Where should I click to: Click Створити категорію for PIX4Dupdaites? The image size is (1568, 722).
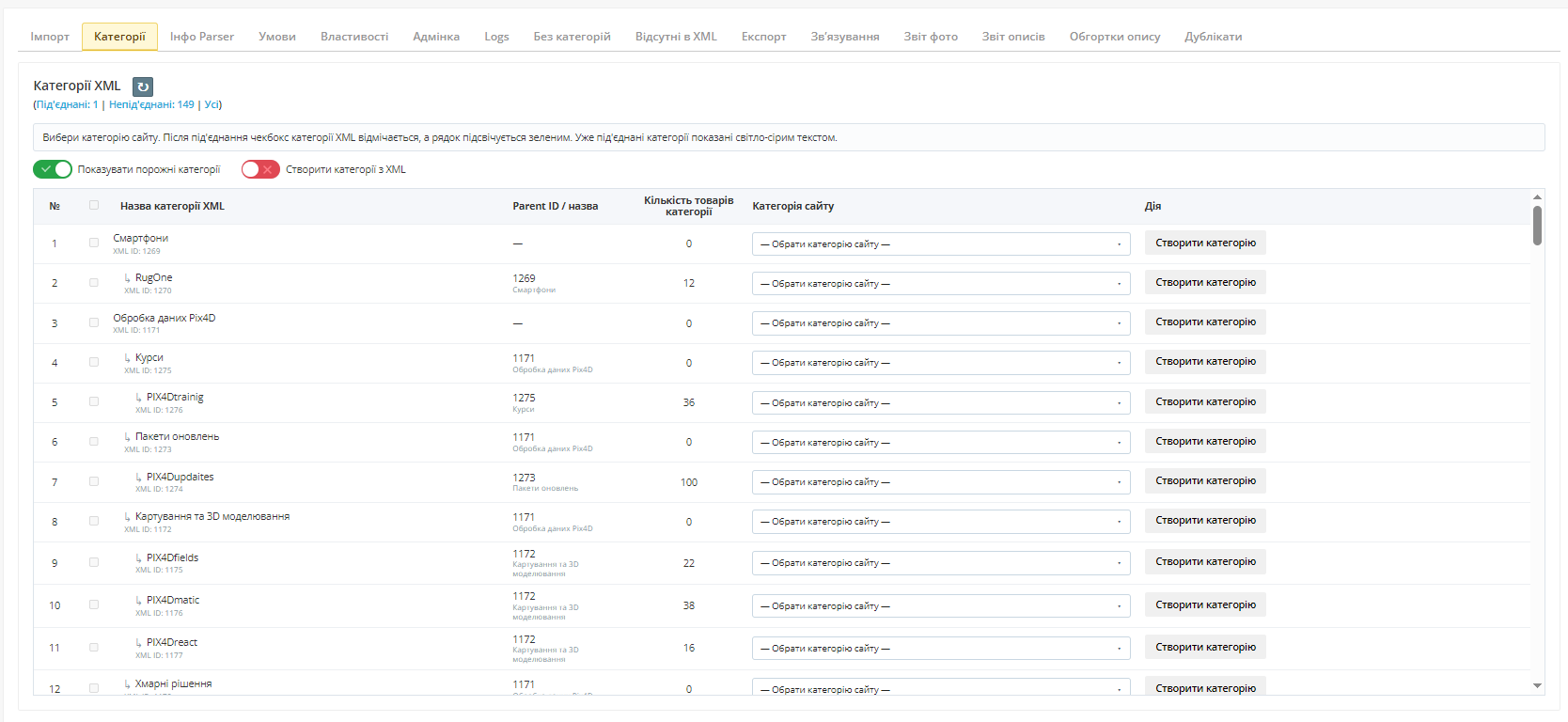click(1205, 480)
